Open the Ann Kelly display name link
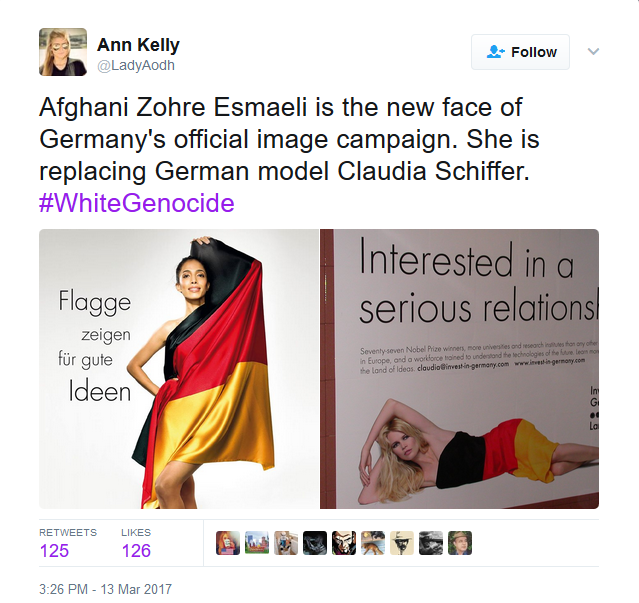Viewport: 639px width, 603px height. pyautogui.click(x=138, y=44)
